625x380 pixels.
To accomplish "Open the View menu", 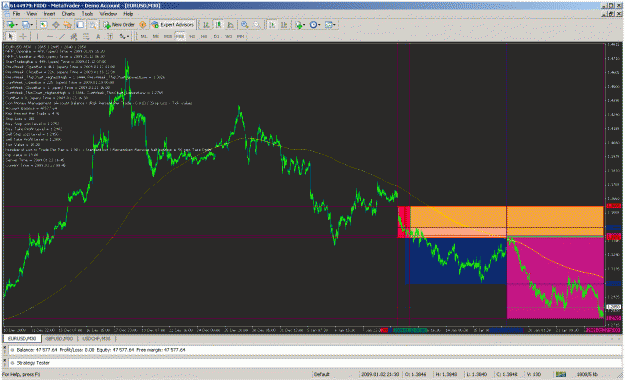I will [x=31, y=14].
